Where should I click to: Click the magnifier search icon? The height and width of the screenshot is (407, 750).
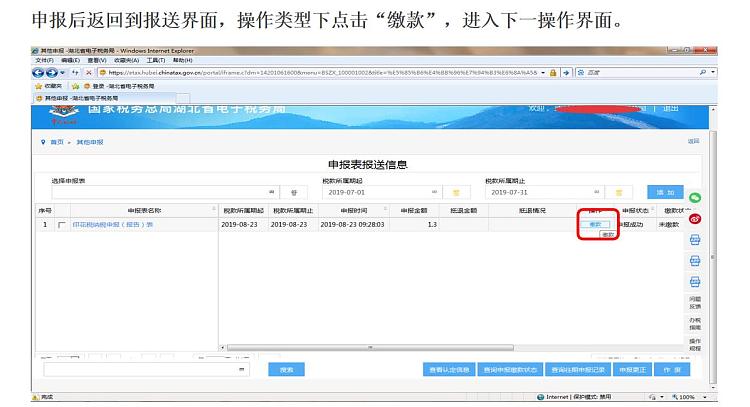(x=703, y=73)
